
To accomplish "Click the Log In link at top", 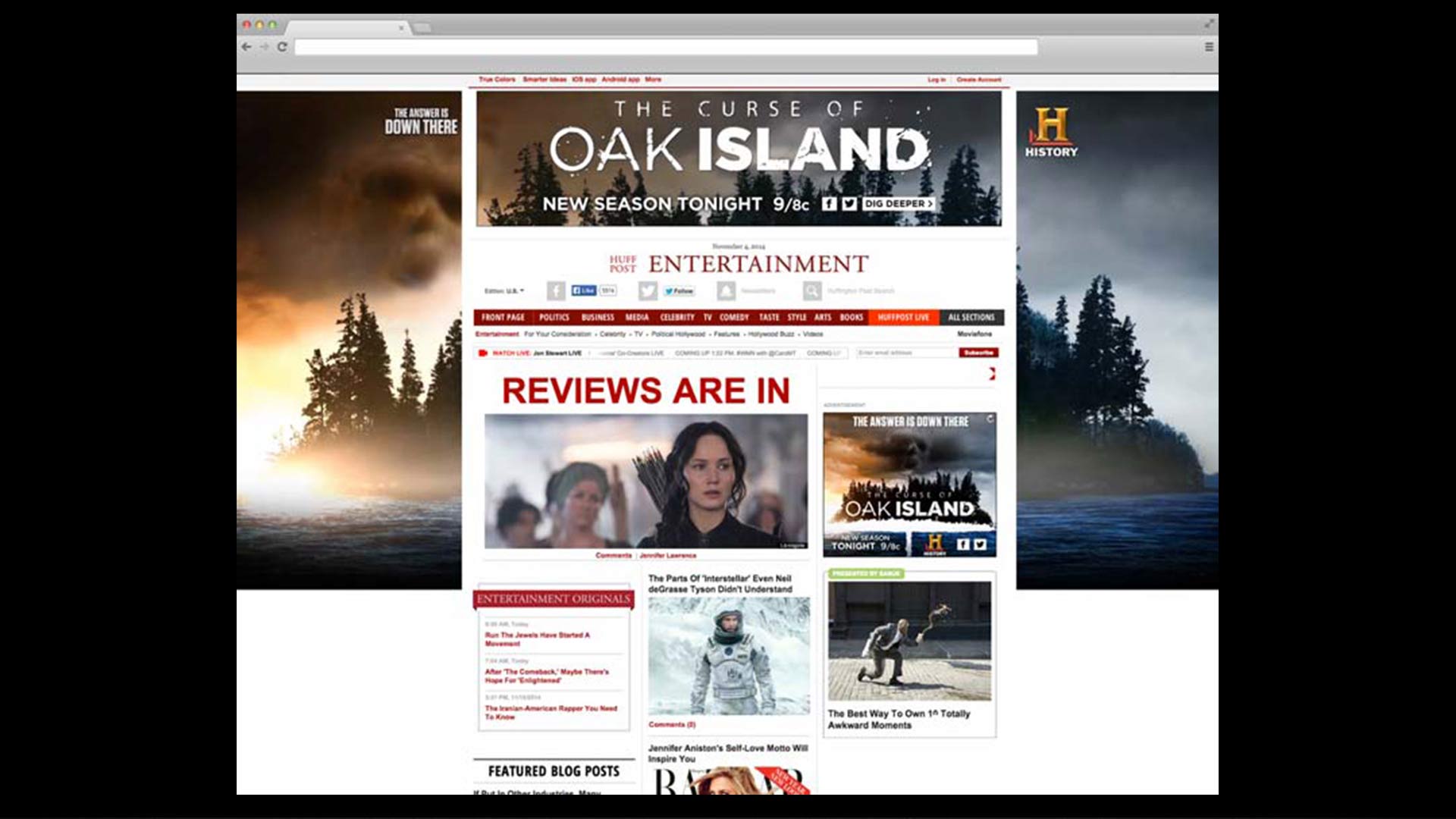I will 937,80.
